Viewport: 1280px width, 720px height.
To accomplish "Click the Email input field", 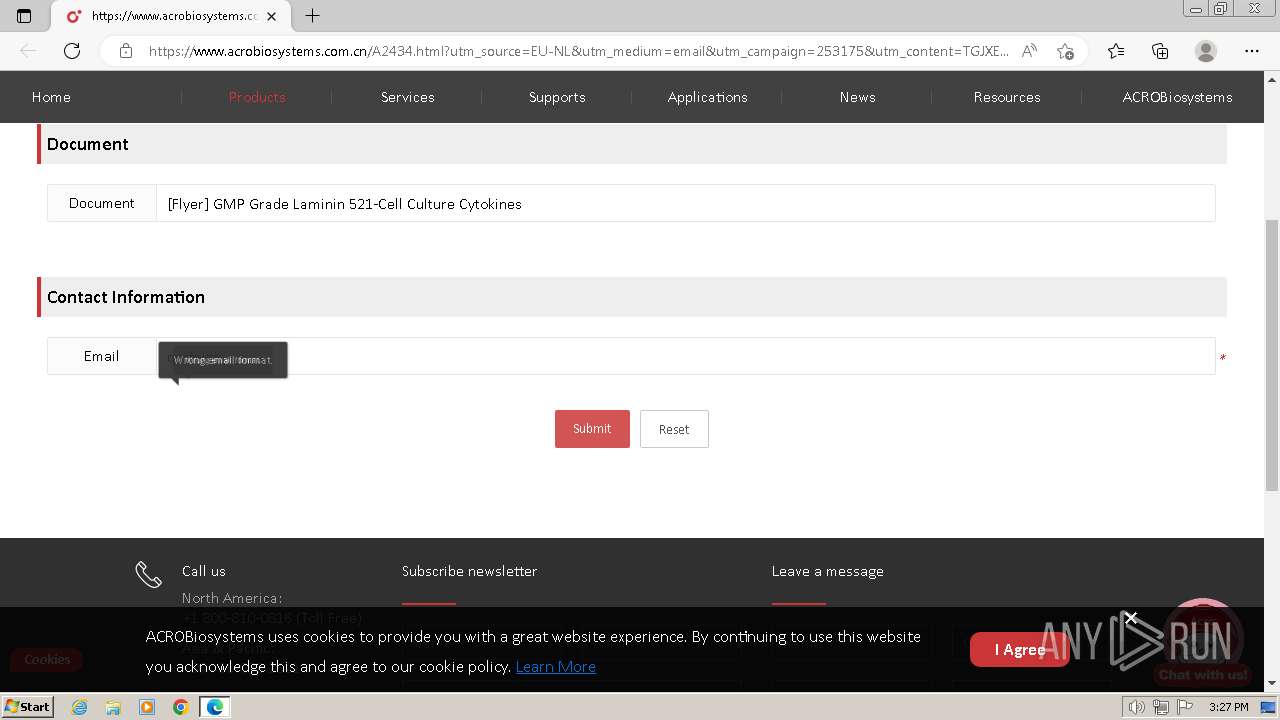I will (686, 356).
